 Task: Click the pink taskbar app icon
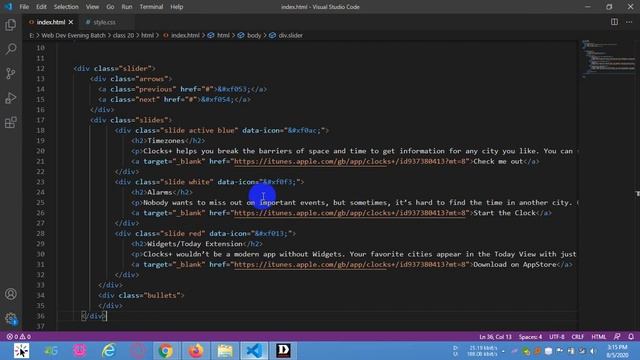pos(80,351)
